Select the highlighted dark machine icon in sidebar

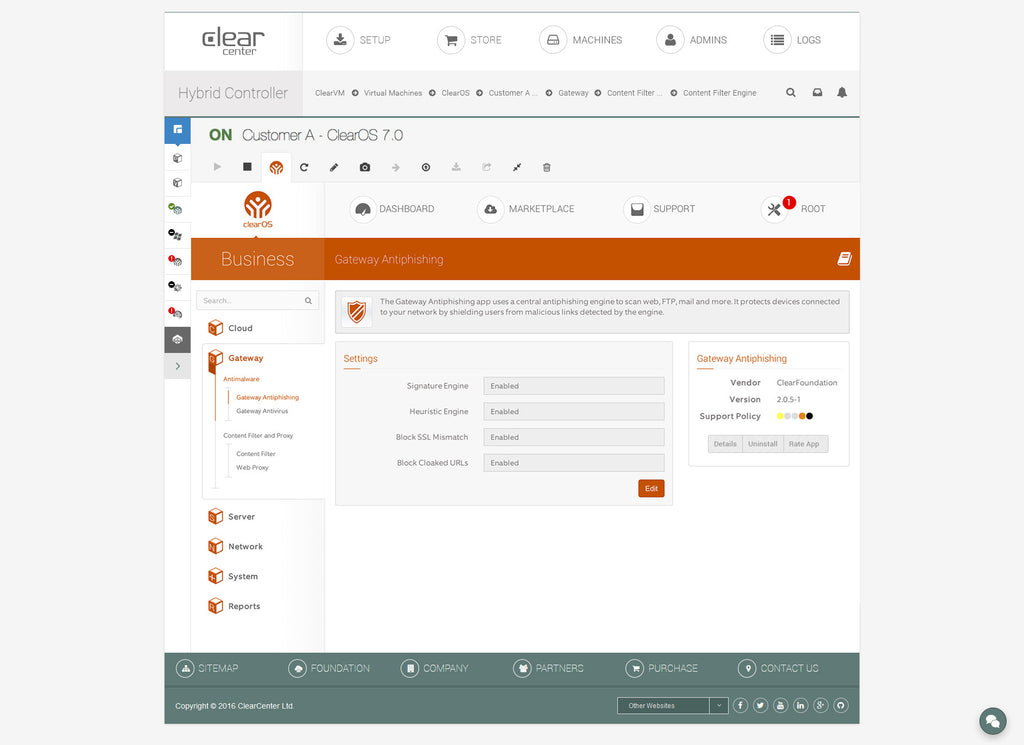(178, 340)
